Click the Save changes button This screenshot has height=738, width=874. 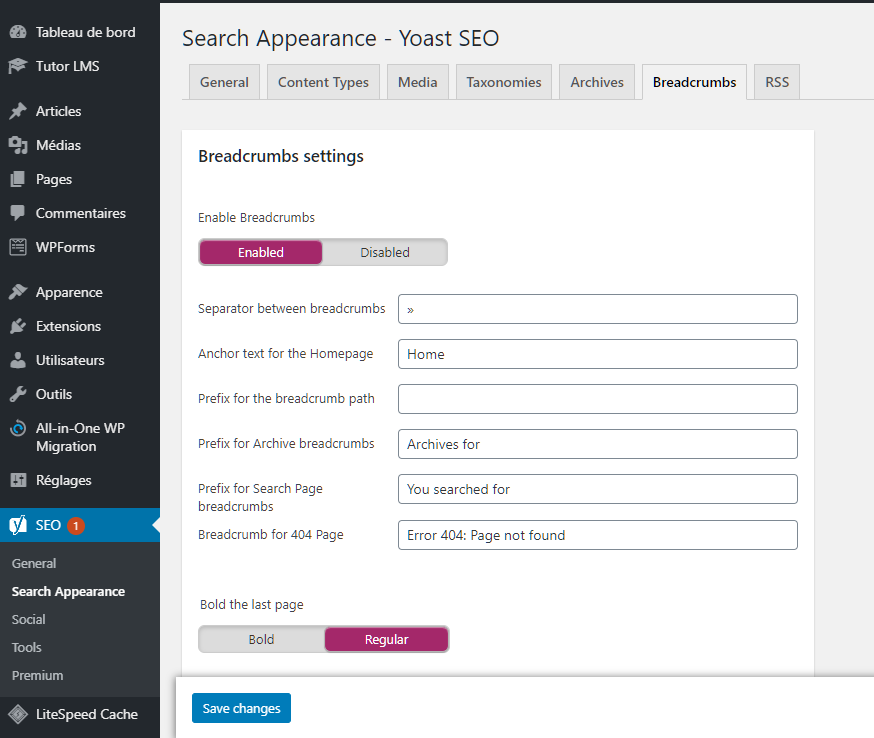click(241, 707)
